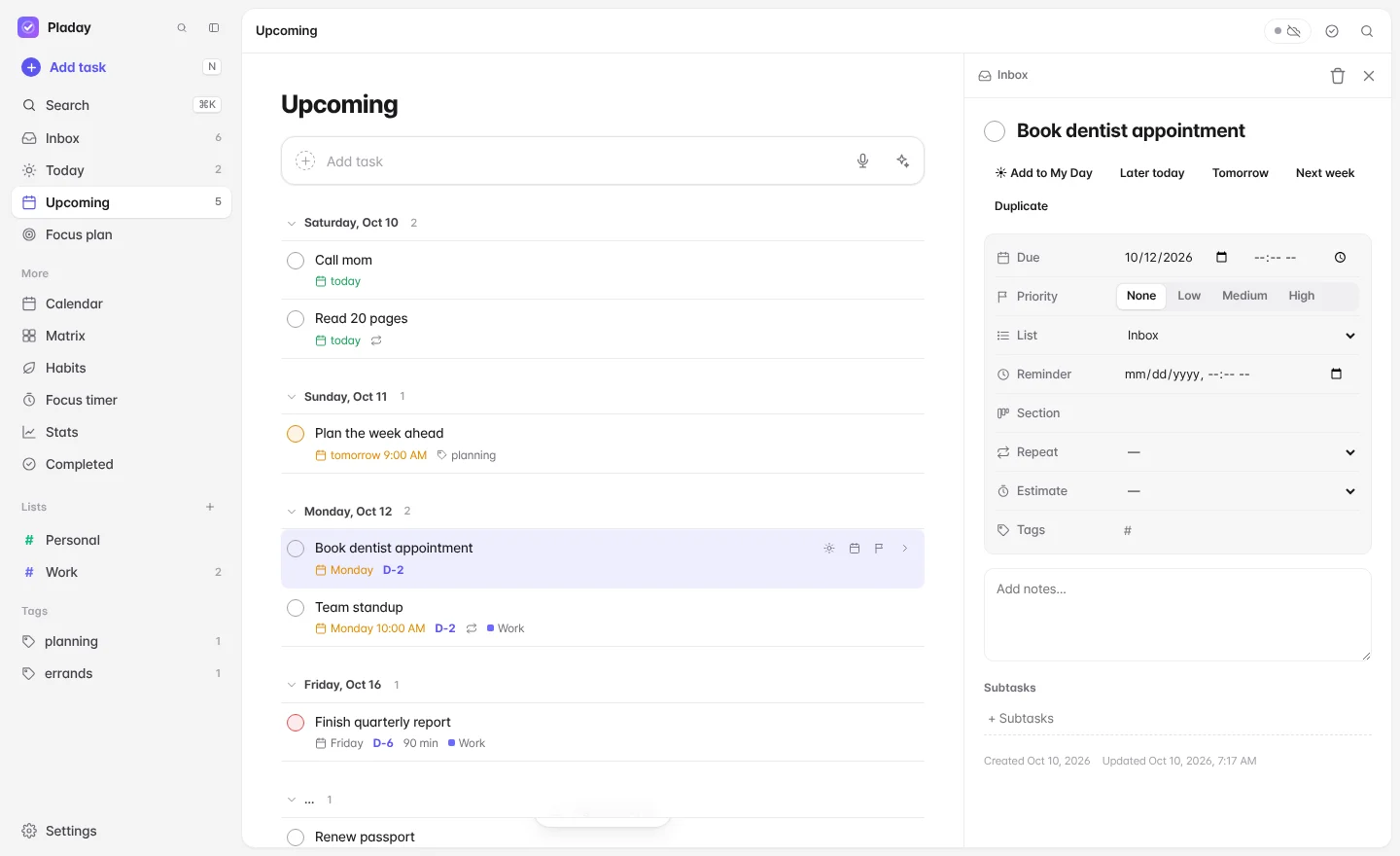The width and height of the screenshot is (1400, 856).
Task: Set priority to High
Action: 1301,296
